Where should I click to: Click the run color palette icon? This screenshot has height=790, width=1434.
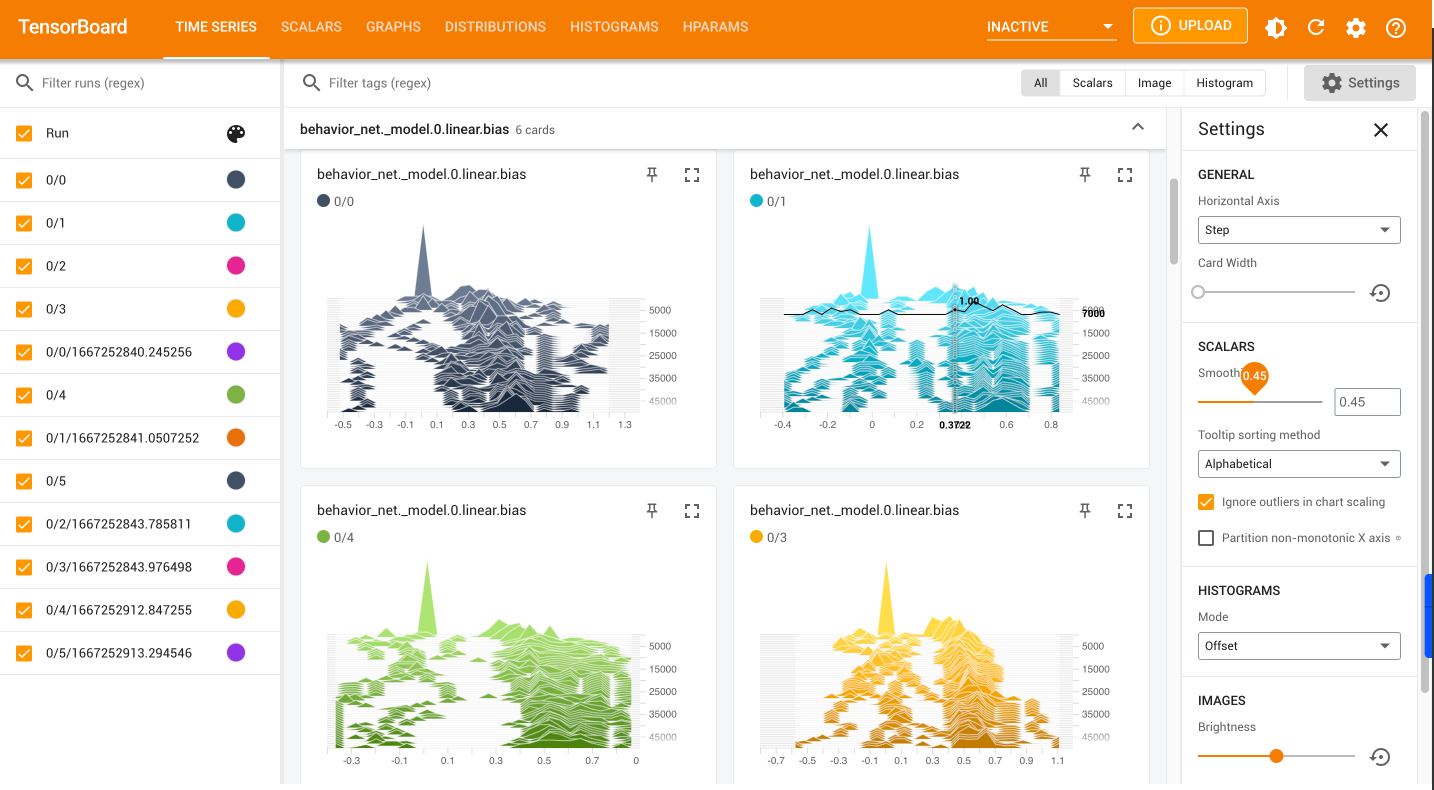[236, 134]
